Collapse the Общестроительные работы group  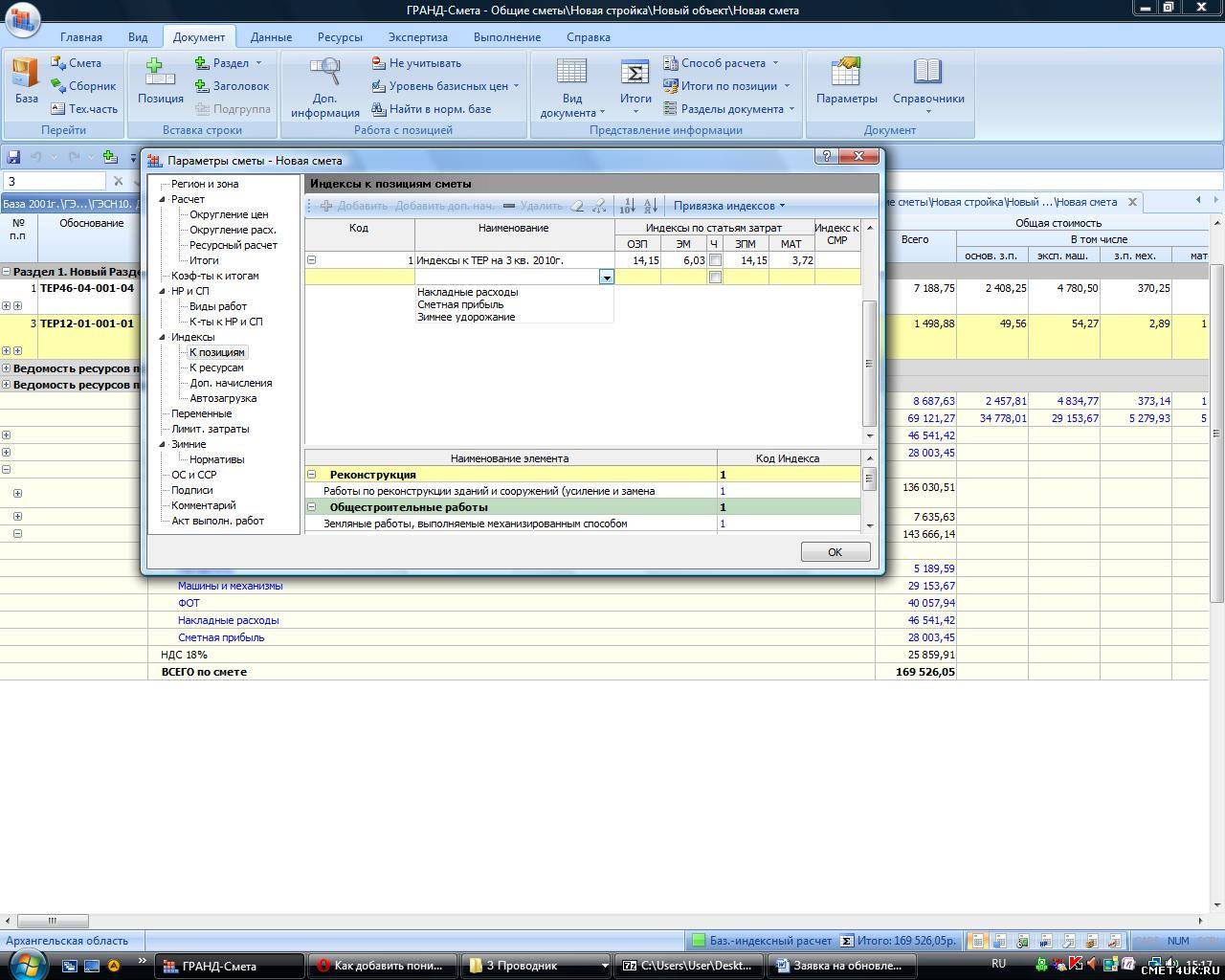312,507
